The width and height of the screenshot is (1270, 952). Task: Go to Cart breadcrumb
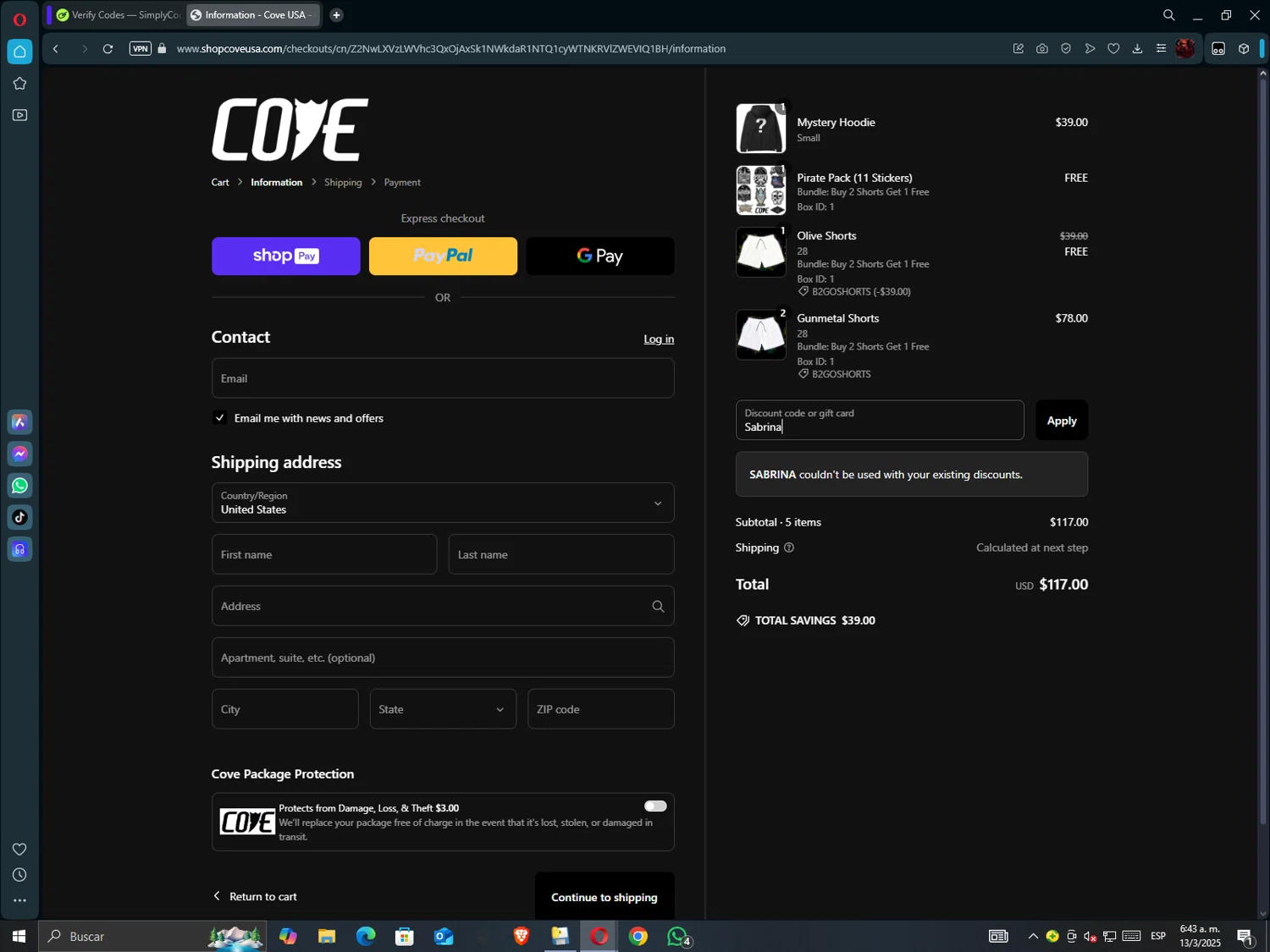(x=220, y=182)
